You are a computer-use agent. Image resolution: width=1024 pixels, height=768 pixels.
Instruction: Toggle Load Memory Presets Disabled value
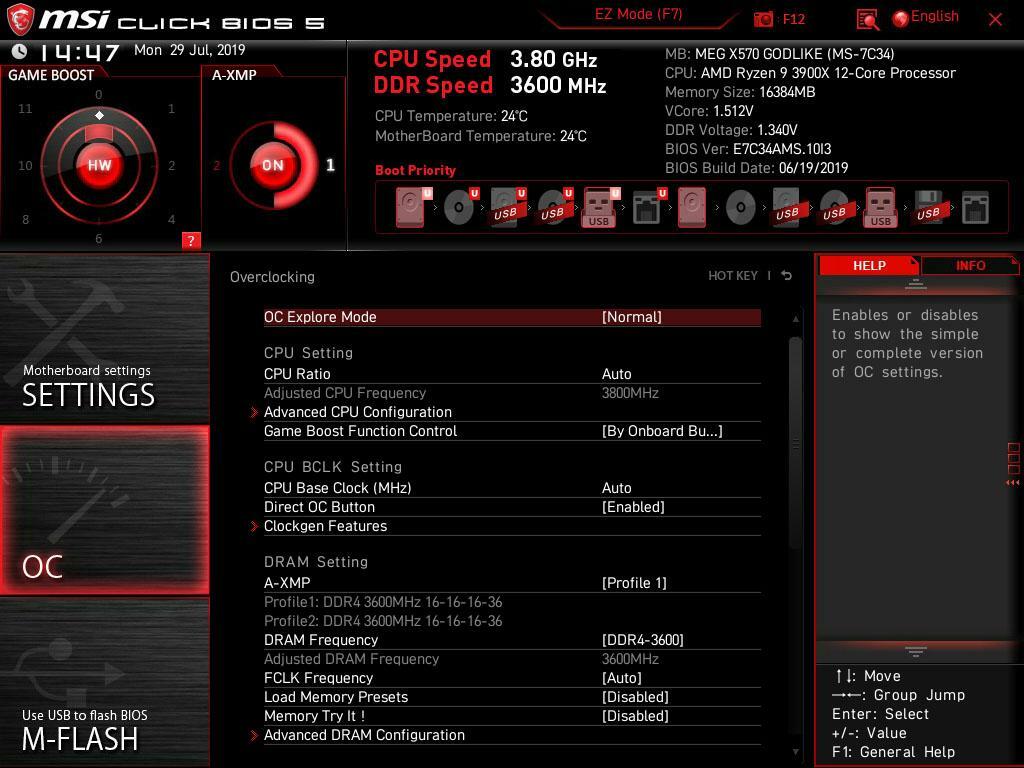click(635, 697)
